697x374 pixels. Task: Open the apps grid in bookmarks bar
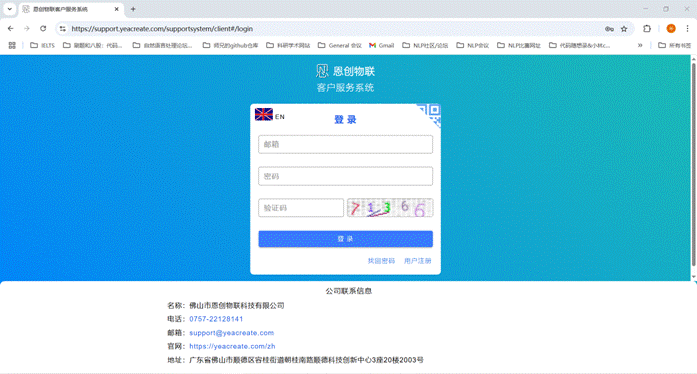click(x=12, y=45)
